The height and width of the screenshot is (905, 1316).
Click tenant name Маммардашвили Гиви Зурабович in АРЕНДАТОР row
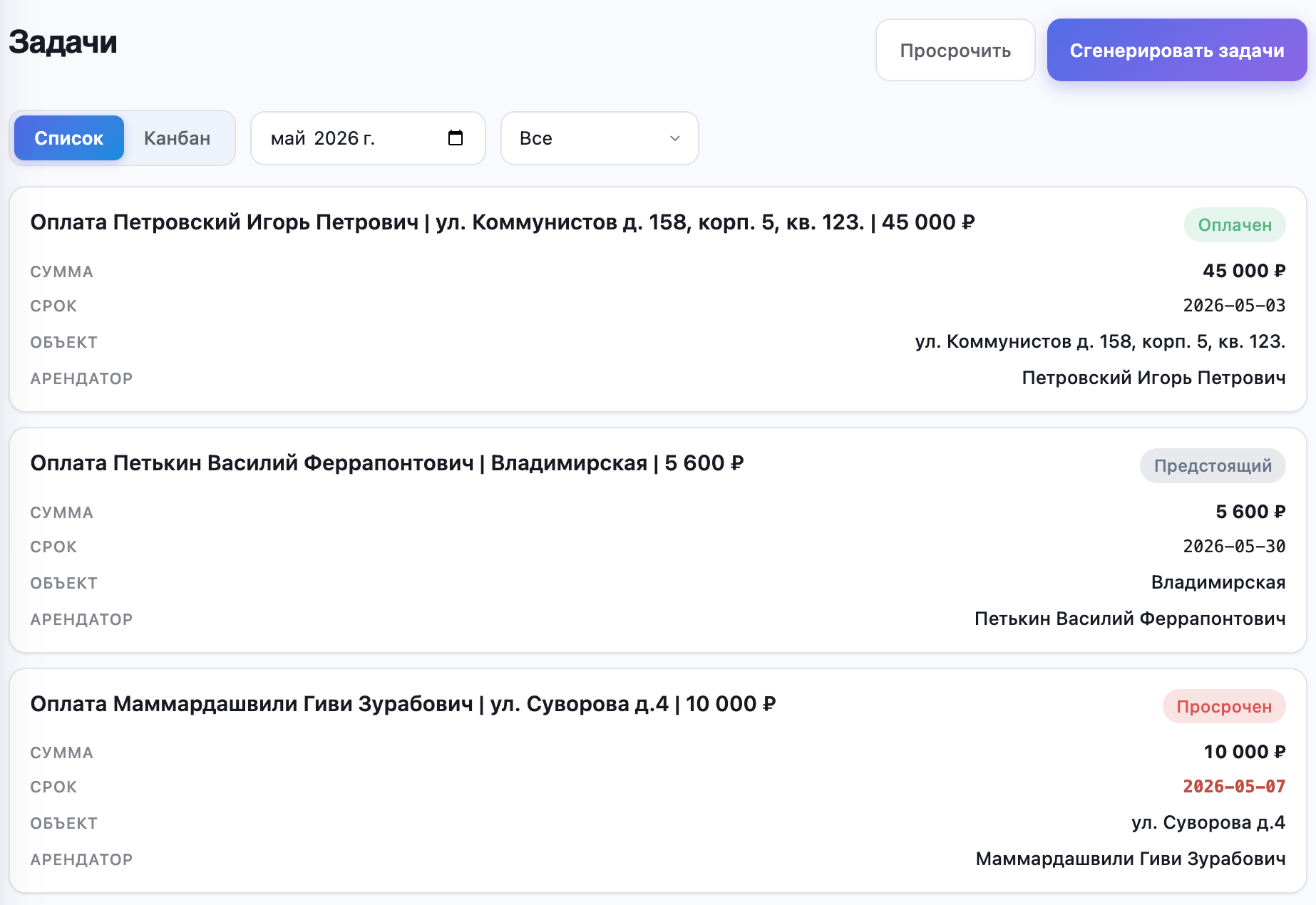click(1131, 859)
